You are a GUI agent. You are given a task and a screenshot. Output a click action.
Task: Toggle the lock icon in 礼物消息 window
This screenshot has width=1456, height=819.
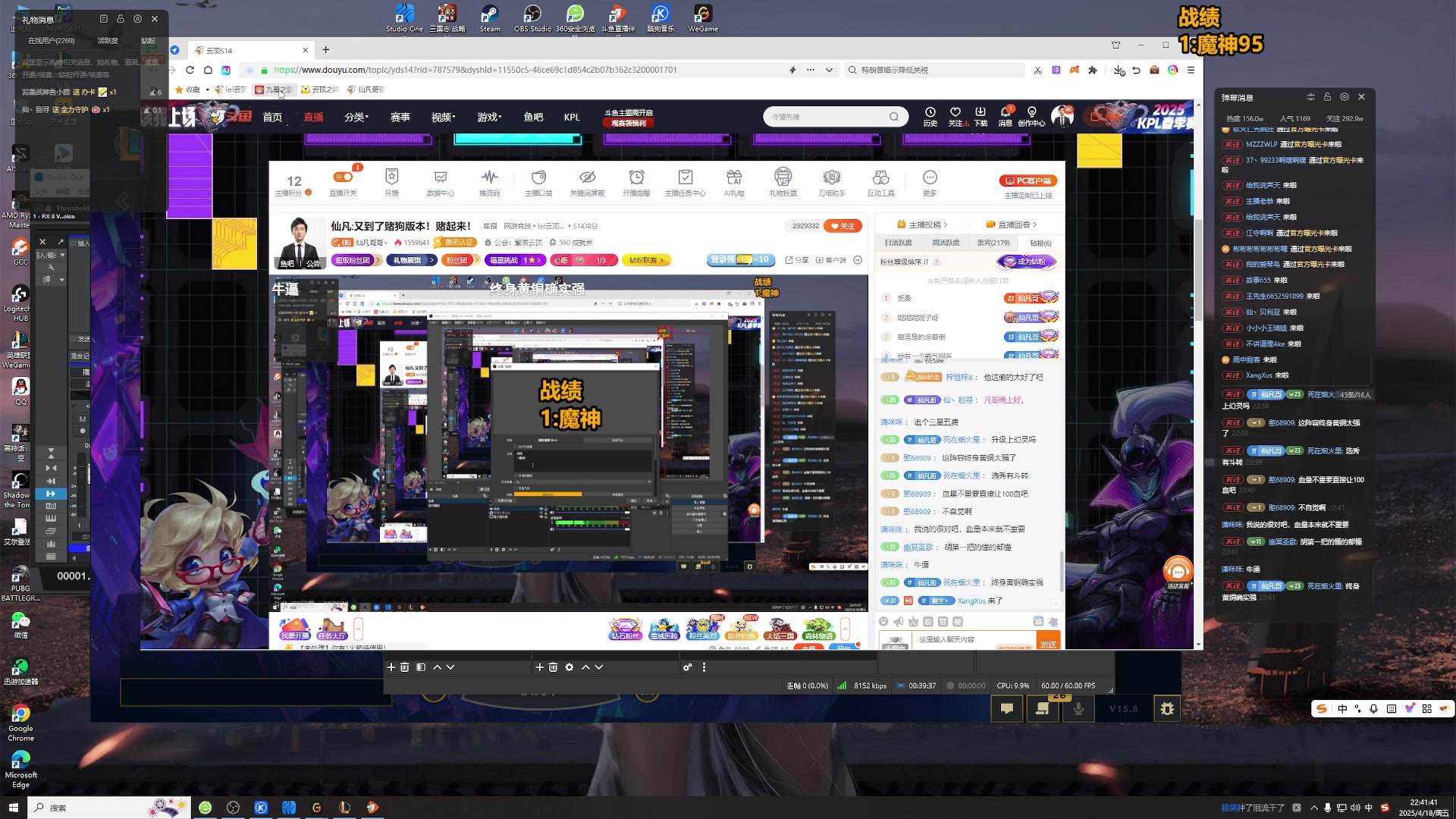121,19
